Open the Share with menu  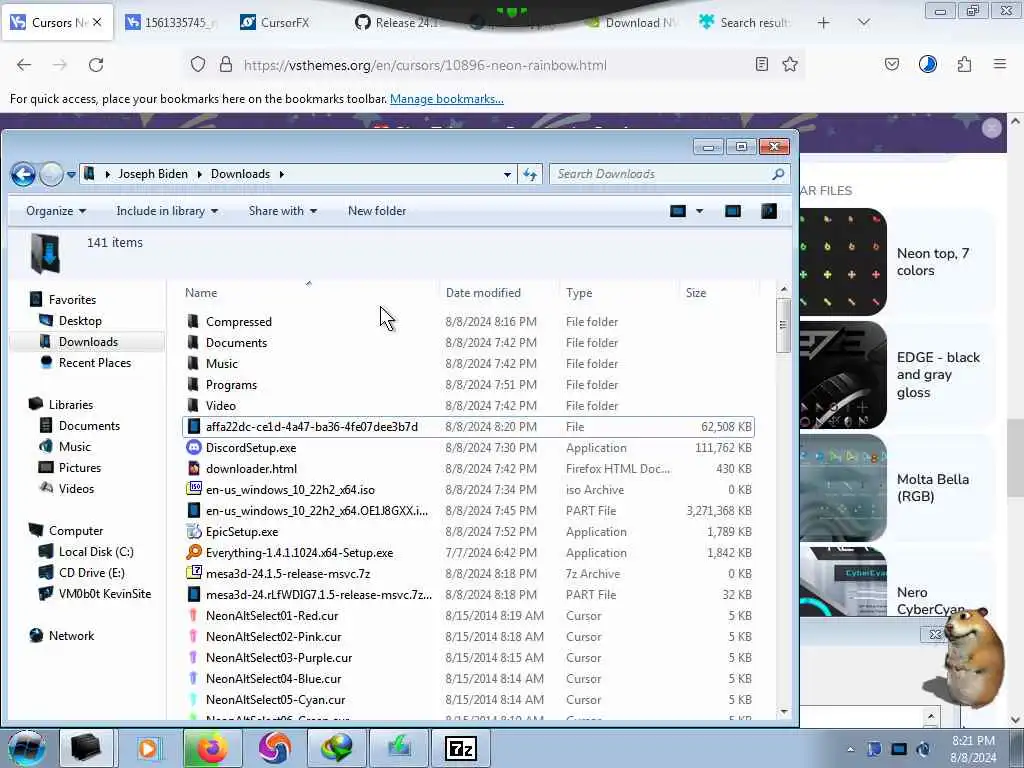(x=282, y=211)
